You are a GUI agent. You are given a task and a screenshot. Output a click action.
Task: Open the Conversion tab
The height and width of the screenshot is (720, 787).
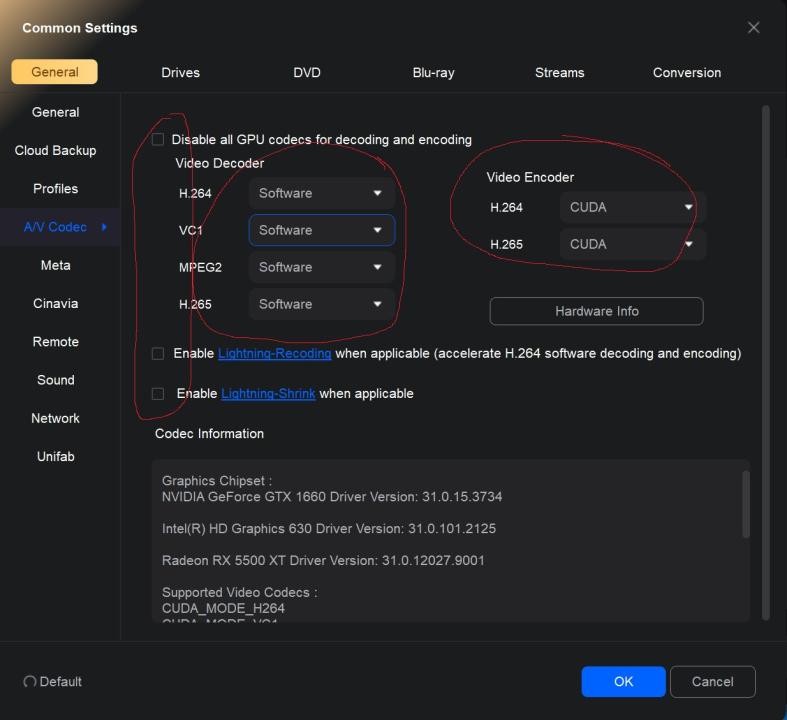click(x=686, y=72)
